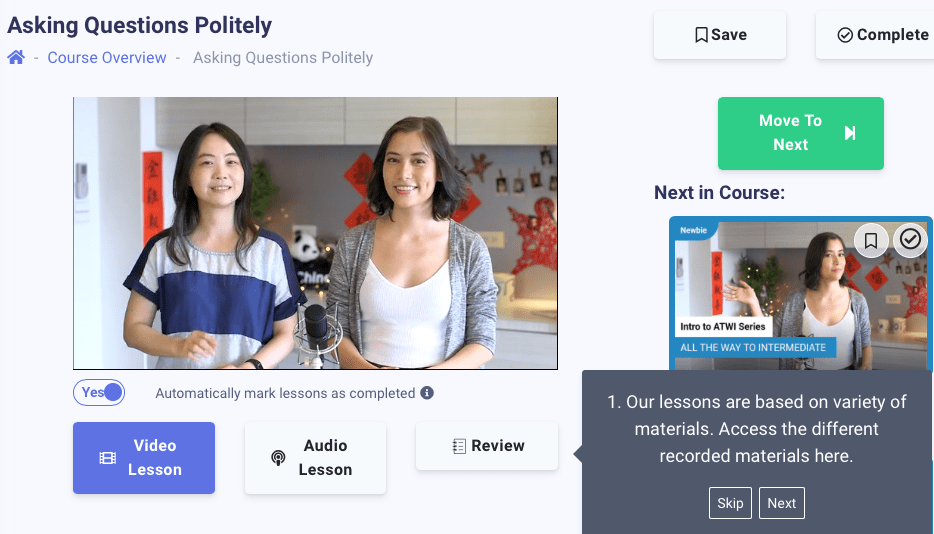
Task: Skip the onboarding tooltip tour
Action: pyautogui.click(x=730, y=503)
